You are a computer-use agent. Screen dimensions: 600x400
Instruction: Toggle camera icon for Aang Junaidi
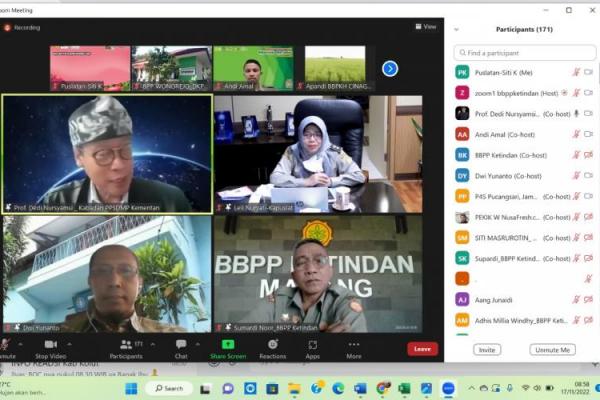(x=589, y=300)
